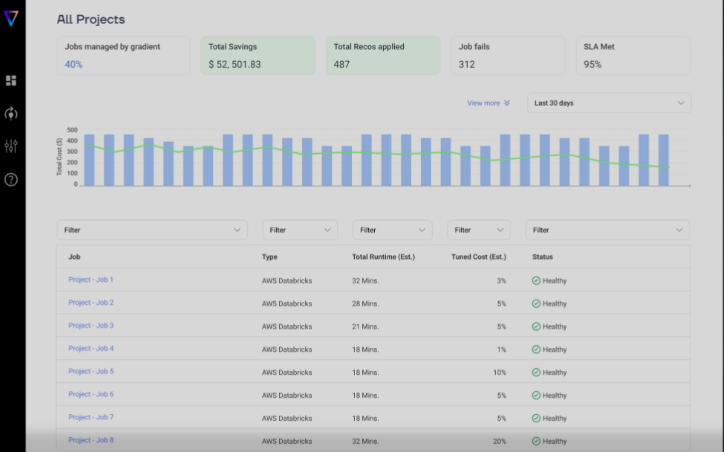Open the Filter dropdown above Status column

(607, 229)
